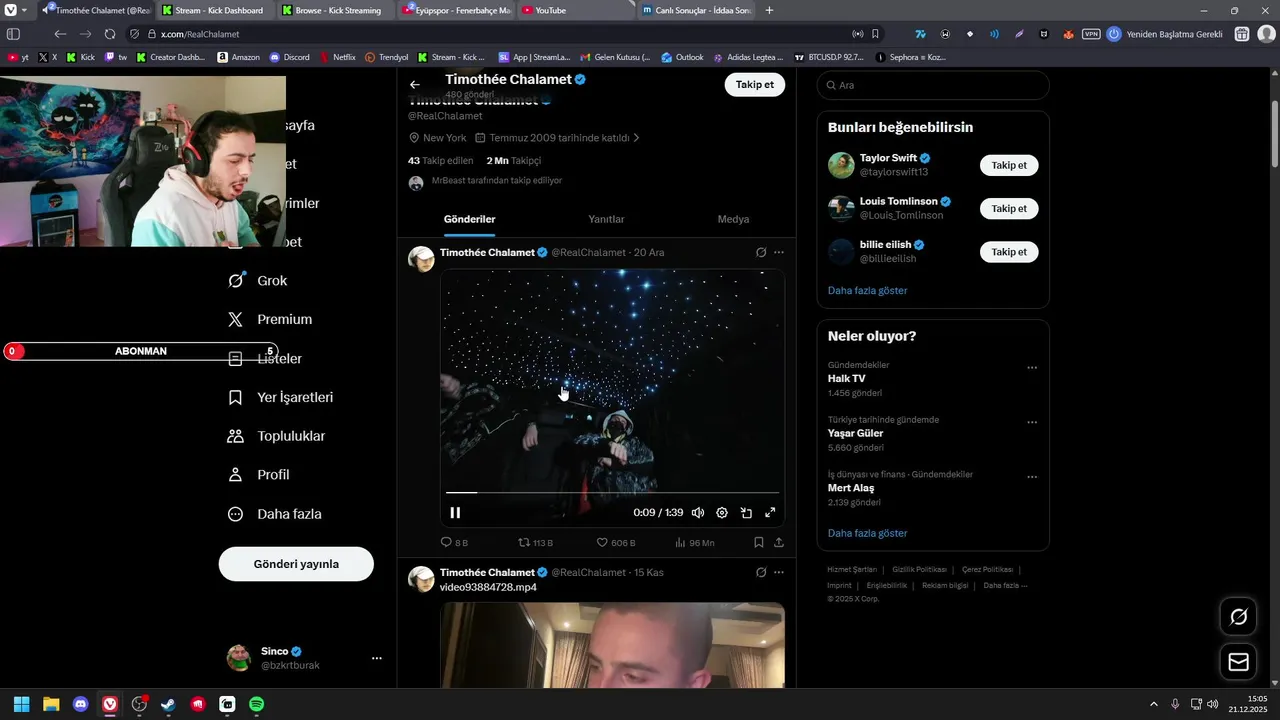Image resolution: width=1280 pixels, height=720 pixels.
Task: Open options for Yaşar Güler trend
Action: [1032, 422]
